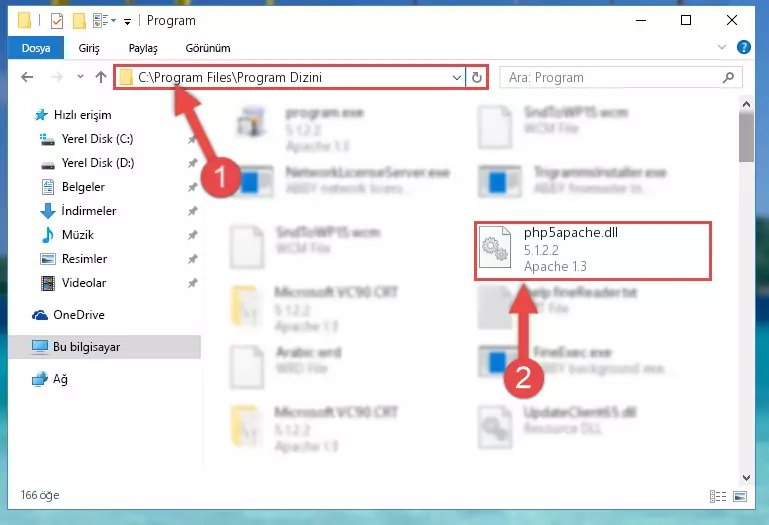This screenshot has width=769, height=525.
Task: Go up one folder level
Action: click(x=101, y=77)
